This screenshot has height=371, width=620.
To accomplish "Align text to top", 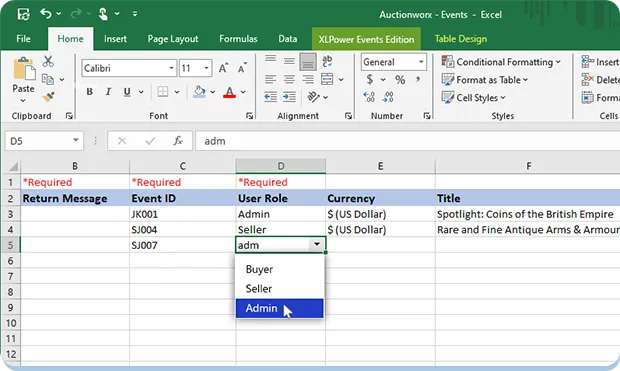I will (270, 60).
